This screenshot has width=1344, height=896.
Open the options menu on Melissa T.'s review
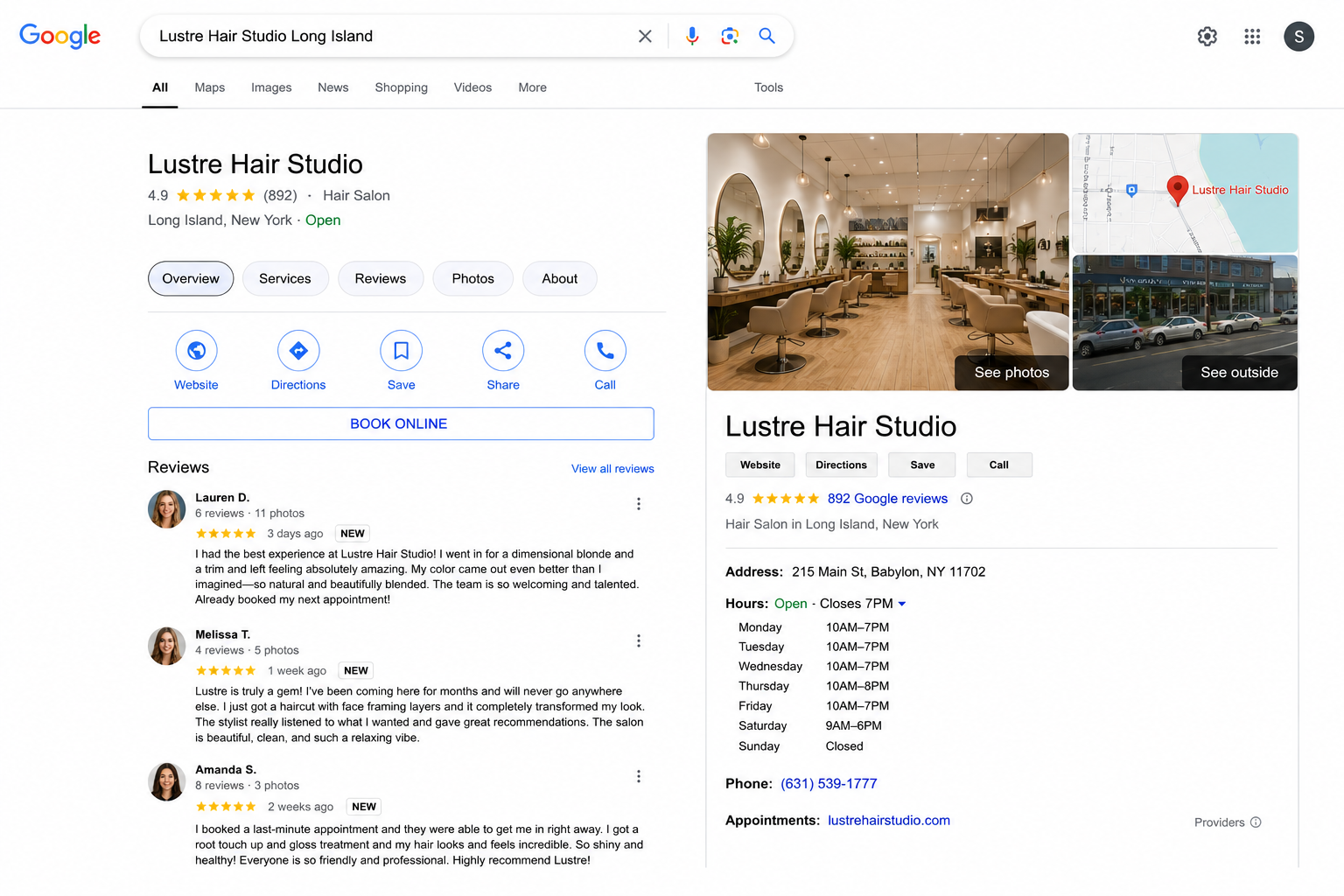(x=639, y=640)
